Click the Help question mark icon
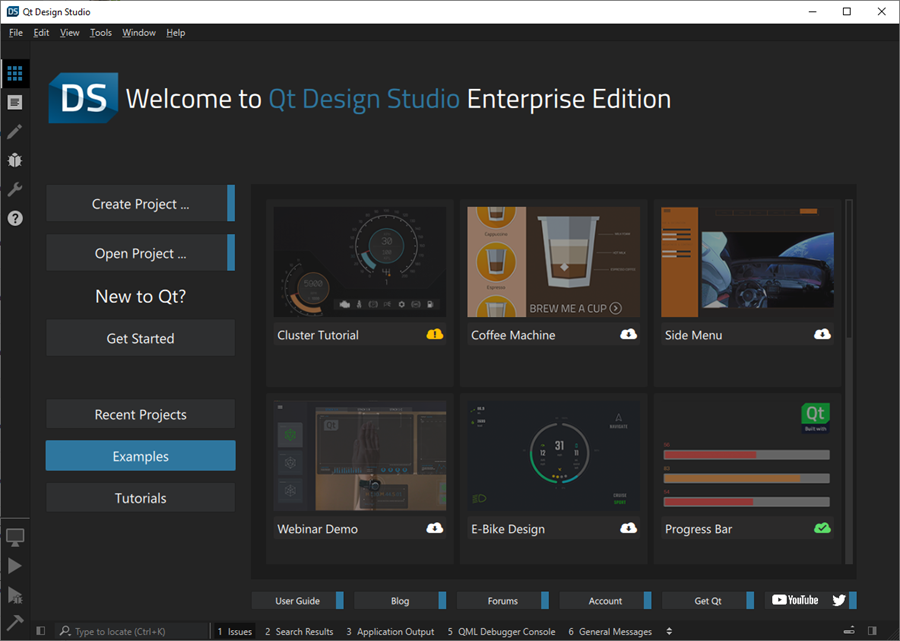900x641 pixels. coord(14,218)
